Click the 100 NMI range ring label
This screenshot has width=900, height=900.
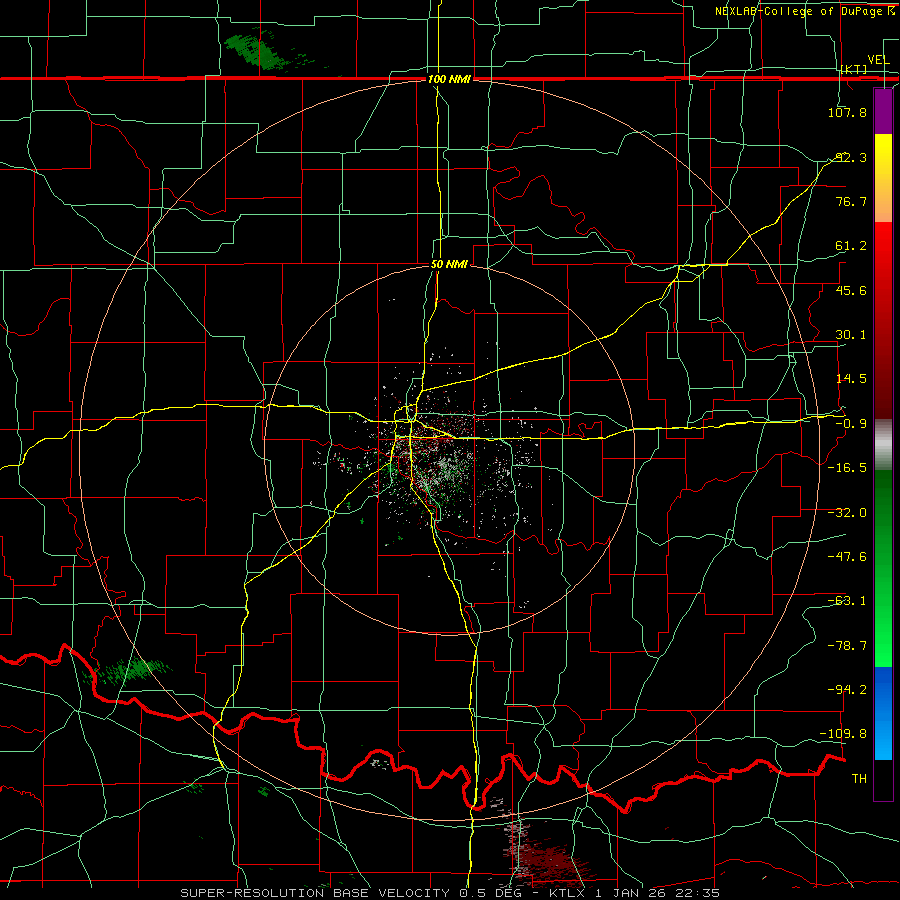coord(449,79)
